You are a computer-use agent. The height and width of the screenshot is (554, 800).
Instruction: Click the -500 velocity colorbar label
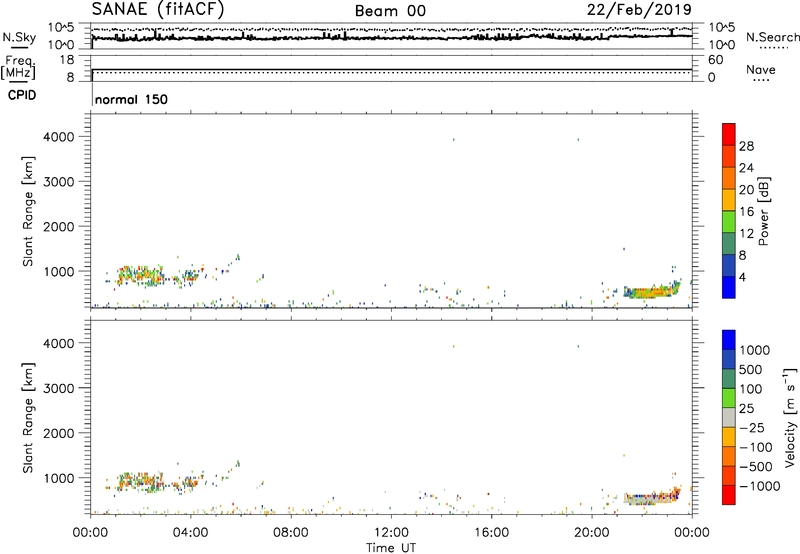pos(756,466)
